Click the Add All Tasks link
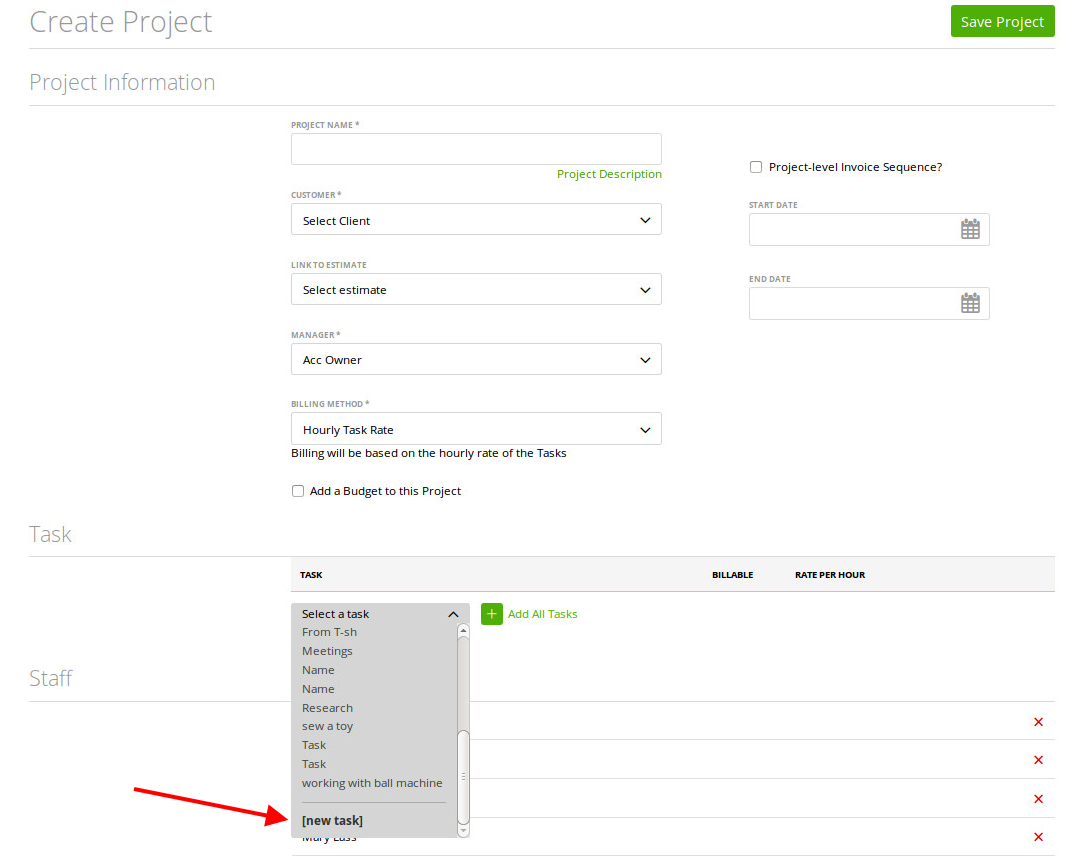Image resolution: width=1084 pixels, height=861 pixels. click(543, 613)
